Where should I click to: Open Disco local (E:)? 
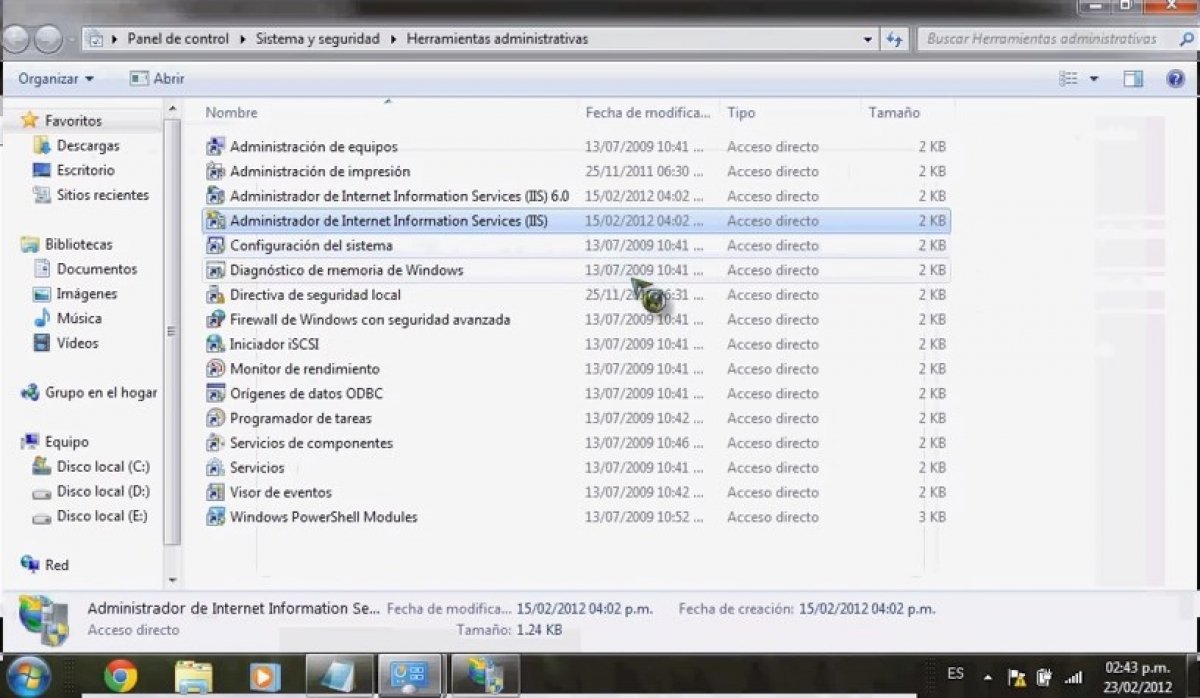click(102, 516)
